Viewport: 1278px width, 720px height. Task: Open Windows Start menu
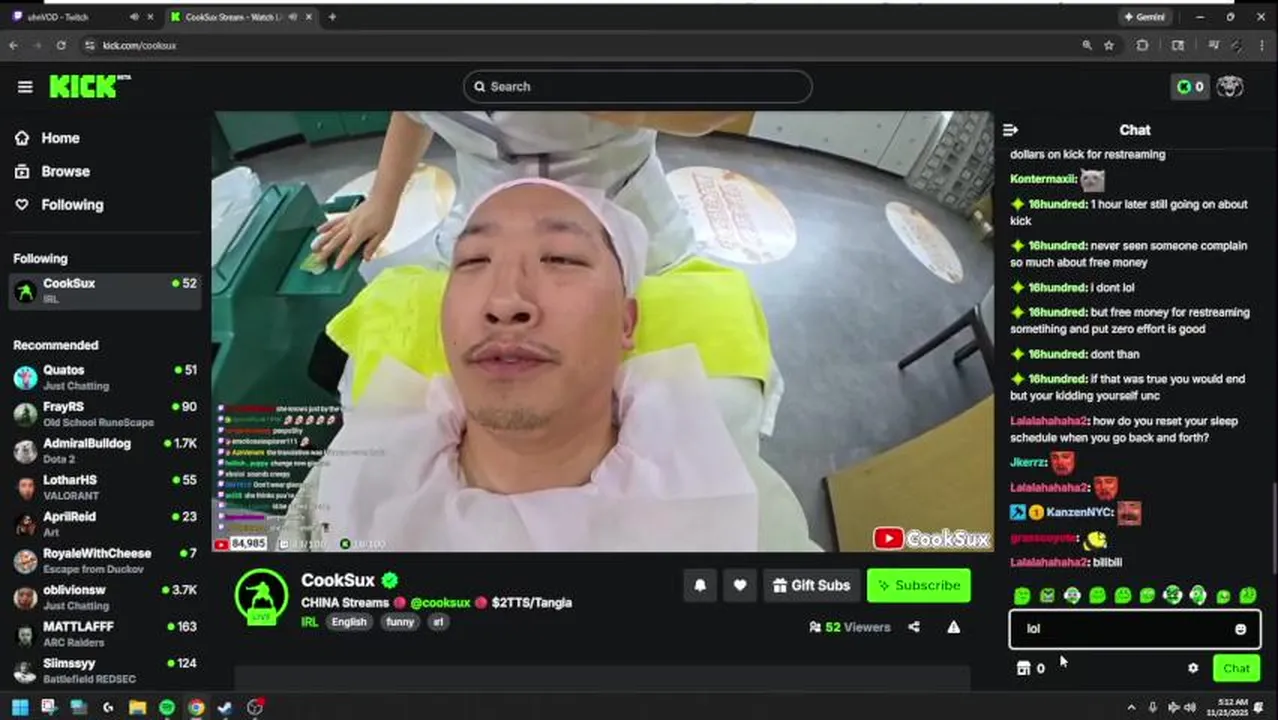click(19, 707)
